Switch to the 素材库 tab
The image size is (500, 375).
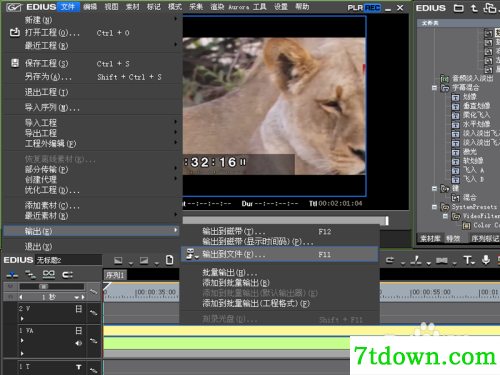tap(430, 238)
